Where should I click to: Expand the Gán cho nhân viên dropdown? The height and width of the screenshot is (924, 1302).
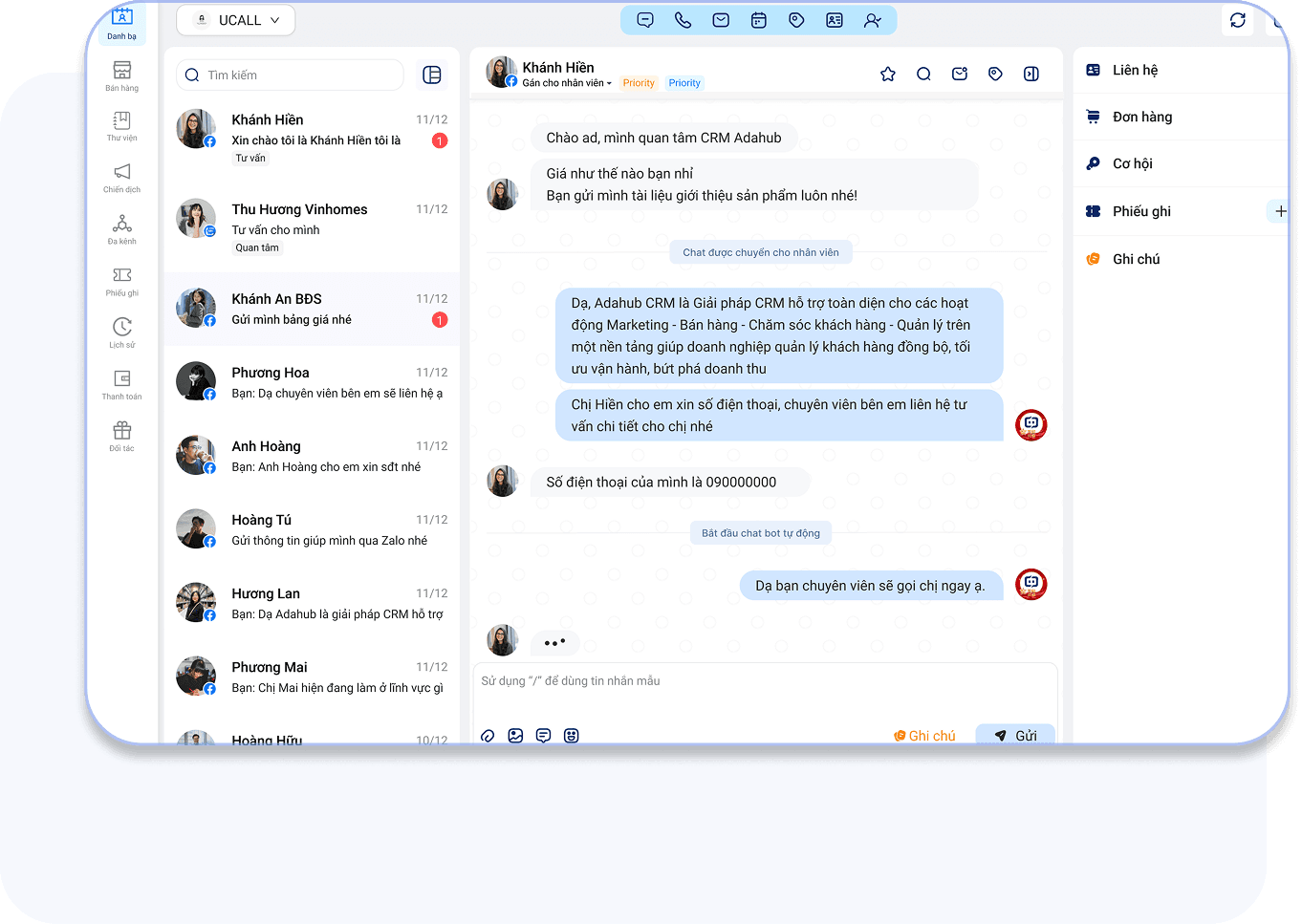point(567,83)
